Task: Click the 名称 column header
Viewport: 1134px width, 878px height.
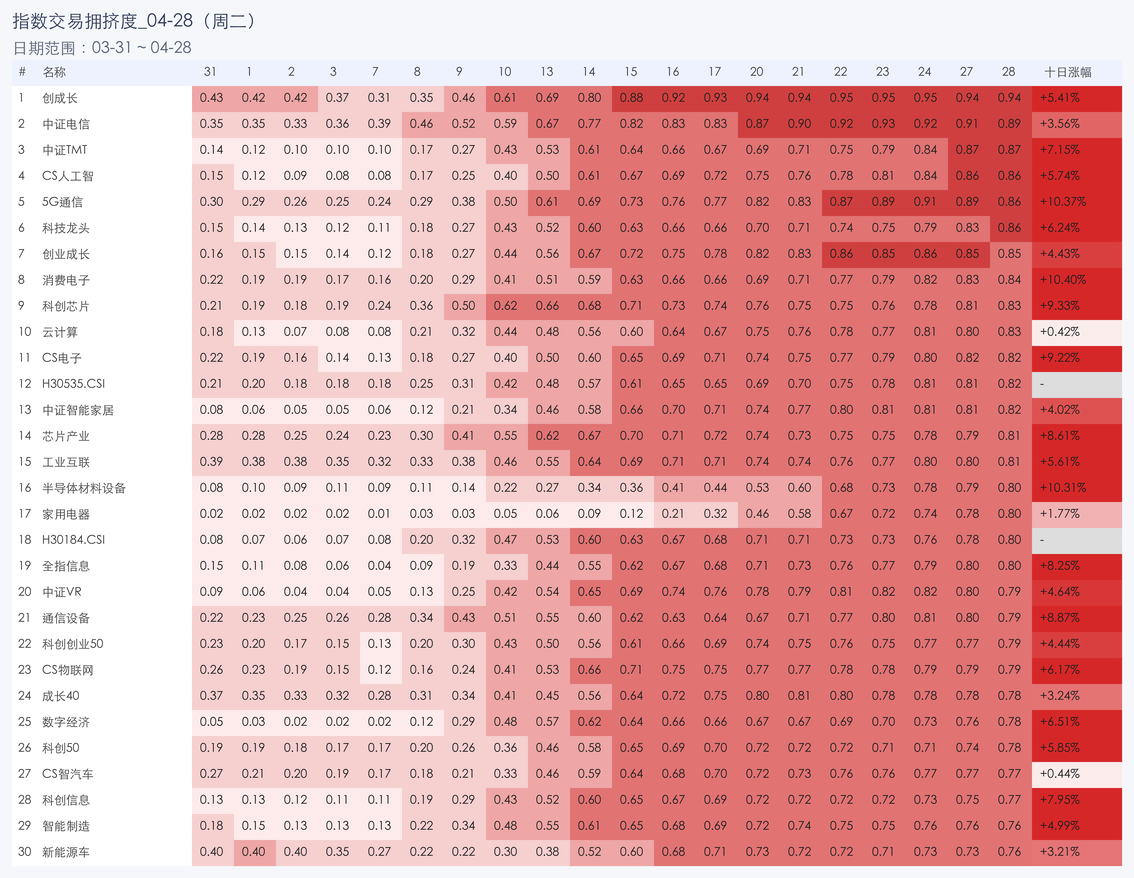Action: (x=54, y=72)
